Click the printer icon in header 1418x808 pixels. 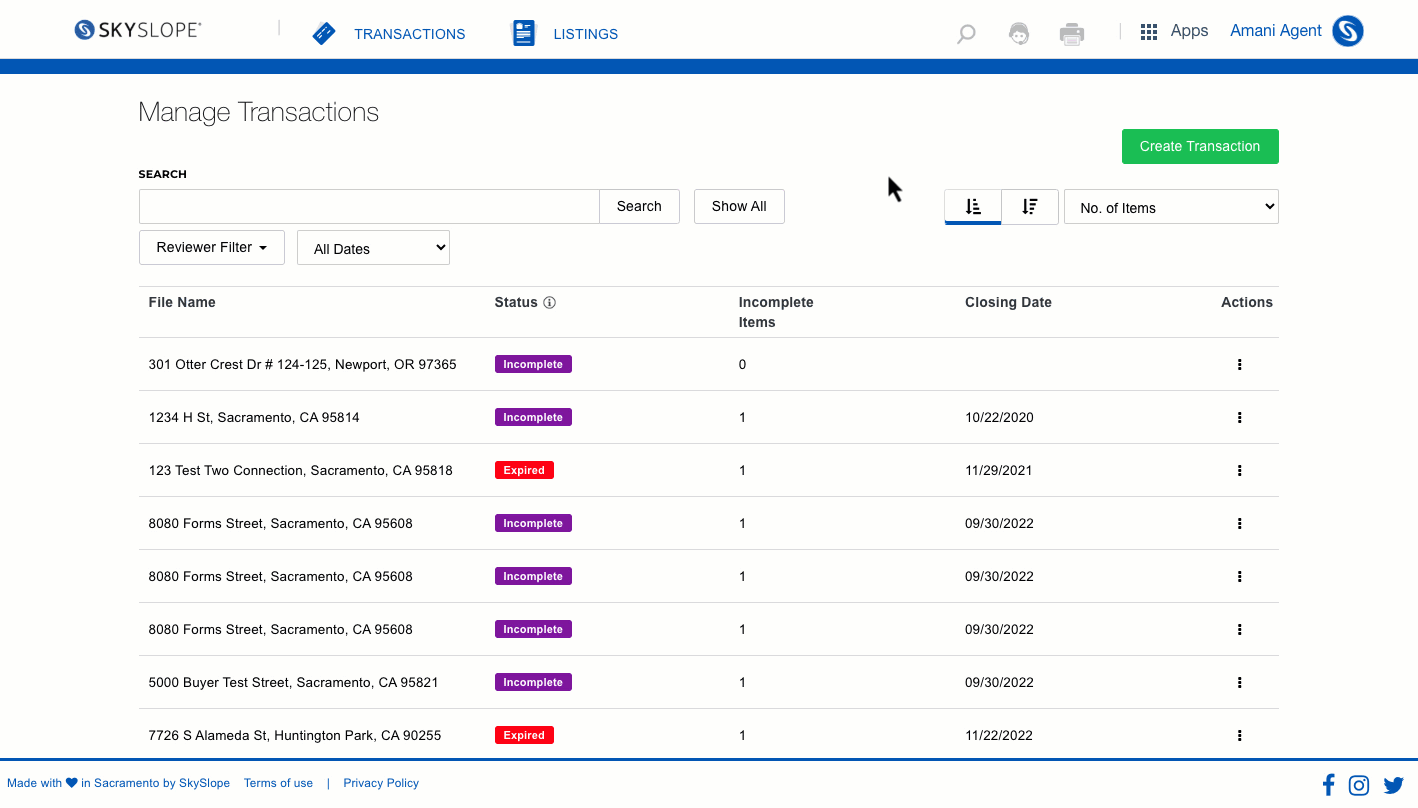(1072, 34)
